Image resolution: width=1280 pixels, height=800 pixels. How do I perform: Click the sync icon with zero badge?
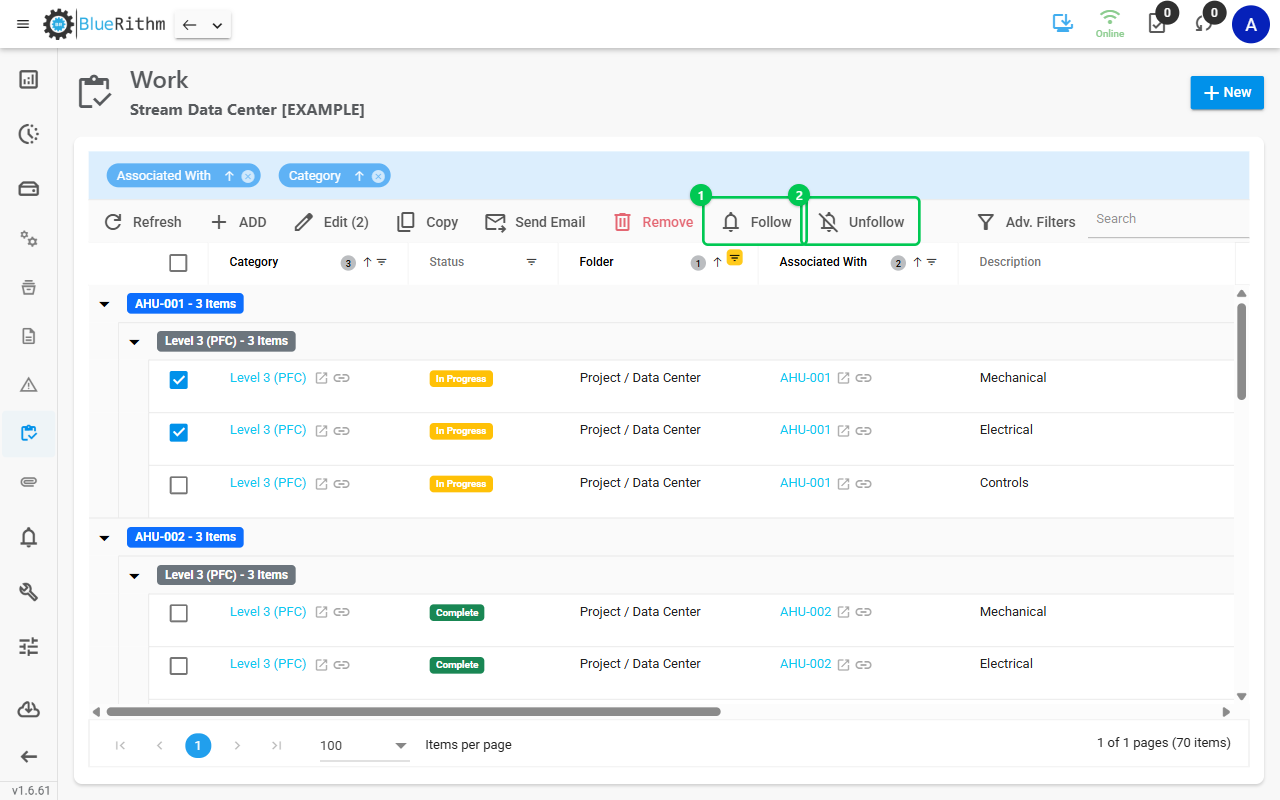tap(1205, 23)
